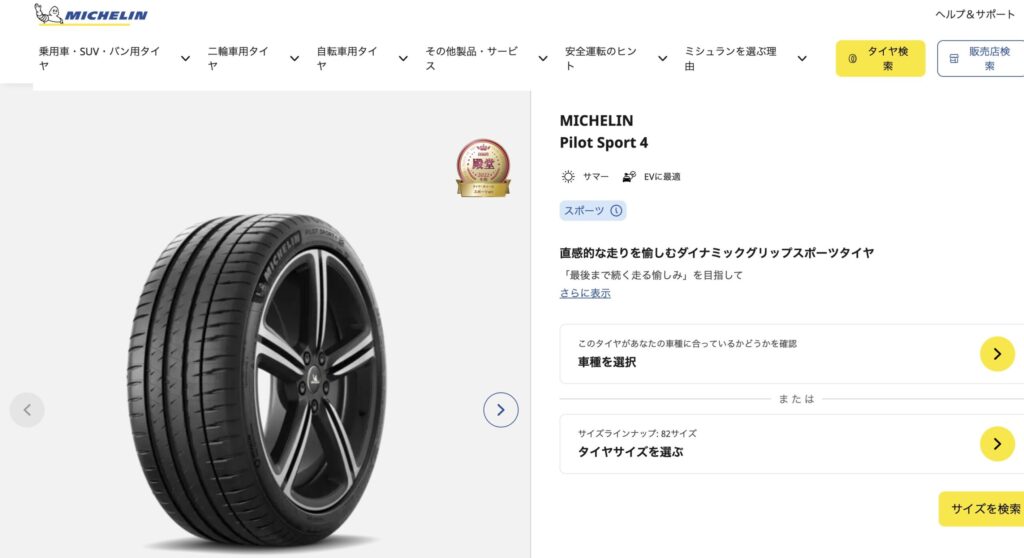
Task: Open ヘルプ&サポート link
Action: 975,14
